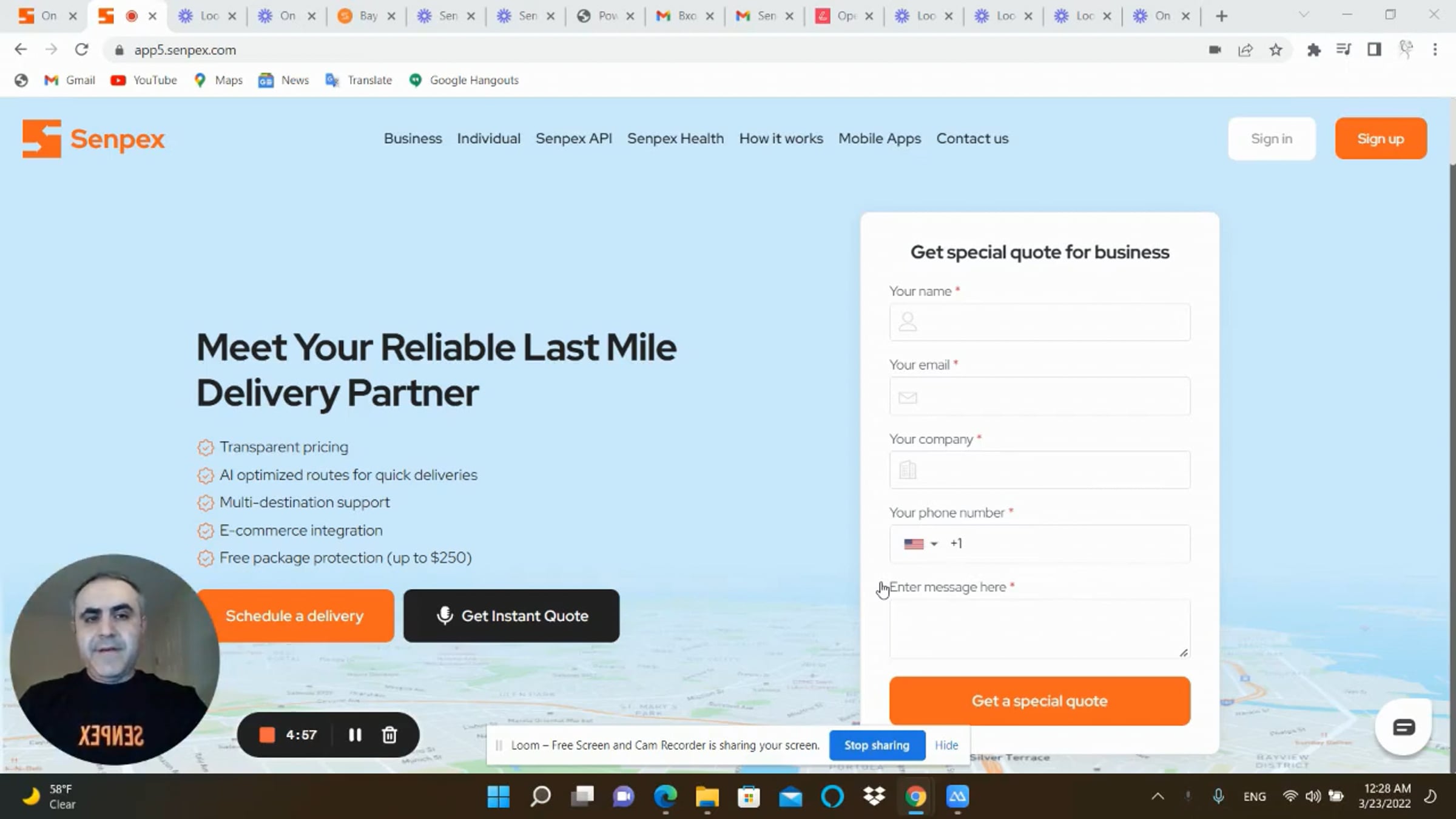Click Schedule a delivery button
This screenshot has width=1456, height=819.
[x=295, y=616]
